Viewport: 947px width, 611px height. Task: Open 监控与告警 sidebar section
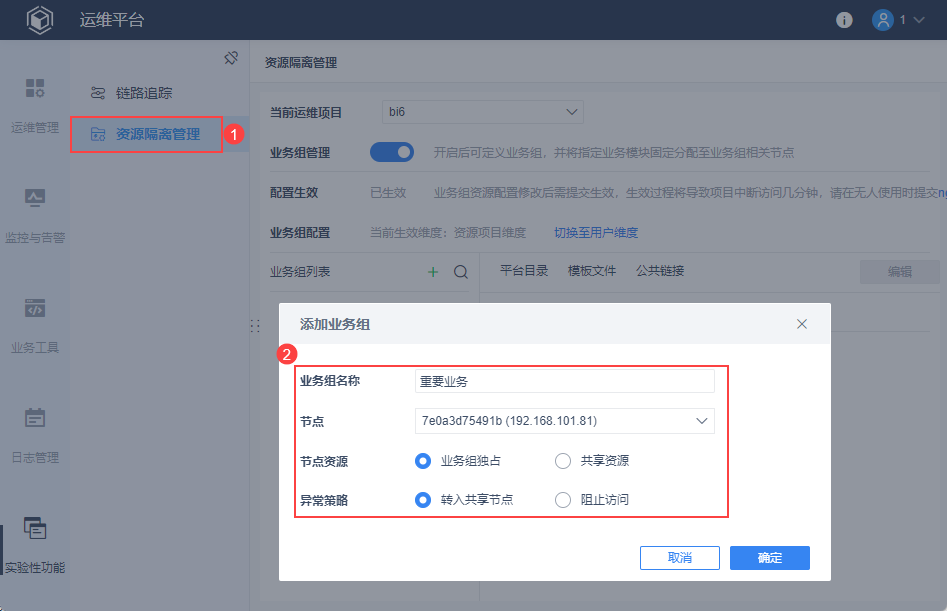tap(35, 216)
